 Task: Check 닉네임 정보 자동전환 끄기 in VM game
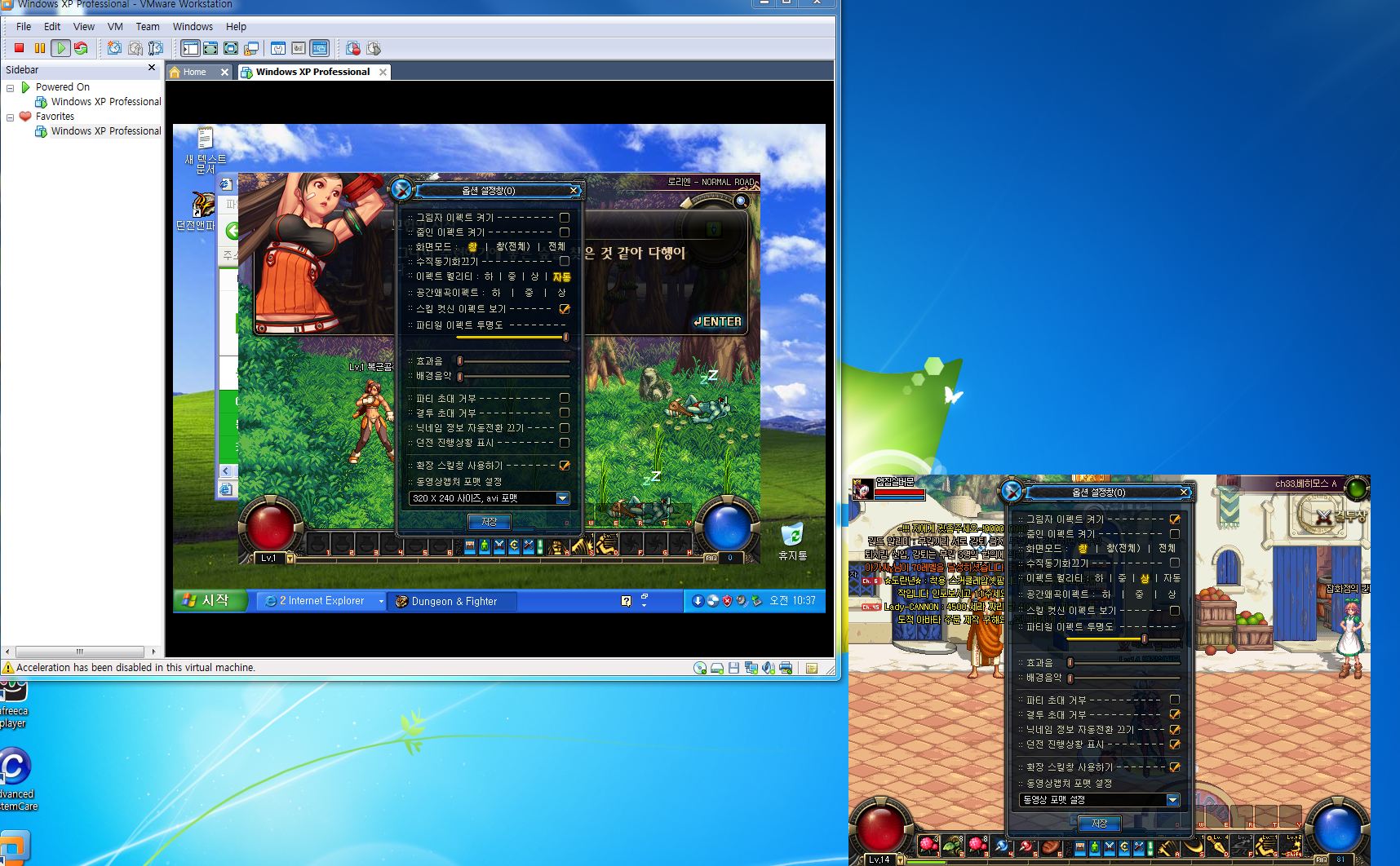[x=565, y=428]
